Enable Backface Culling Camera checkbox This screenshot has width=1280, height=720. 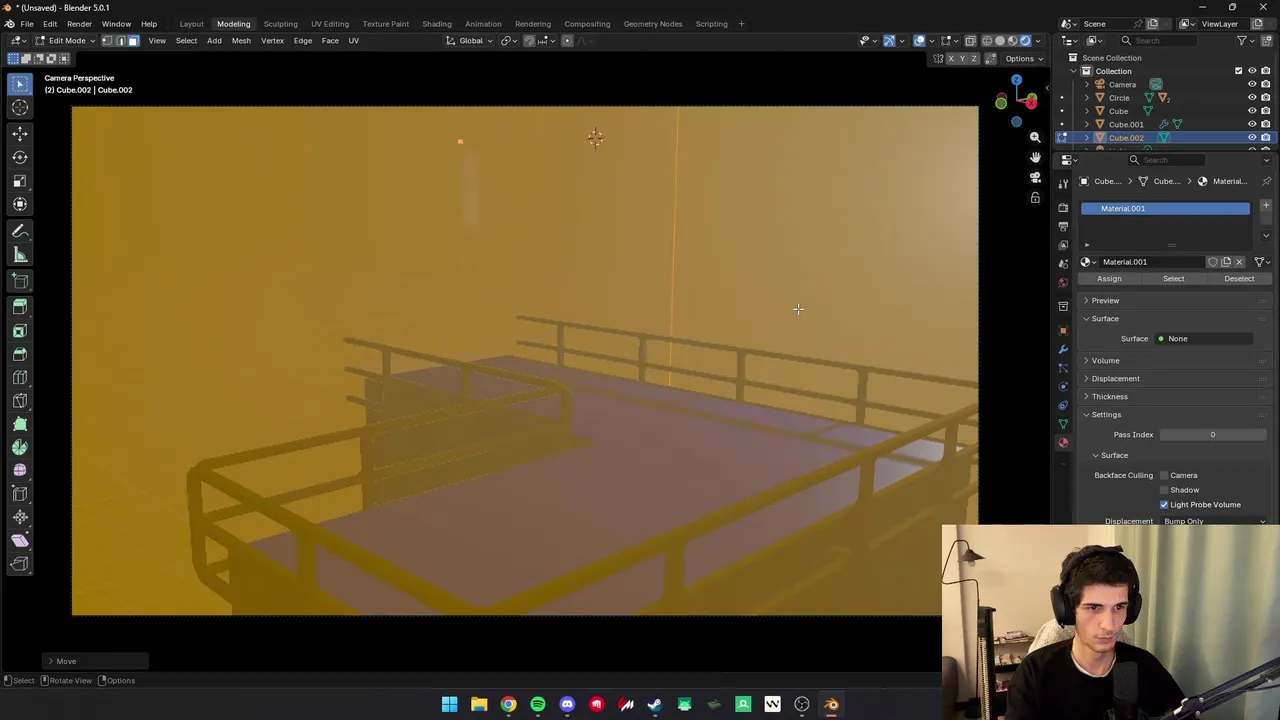(x=1164, y=475)
